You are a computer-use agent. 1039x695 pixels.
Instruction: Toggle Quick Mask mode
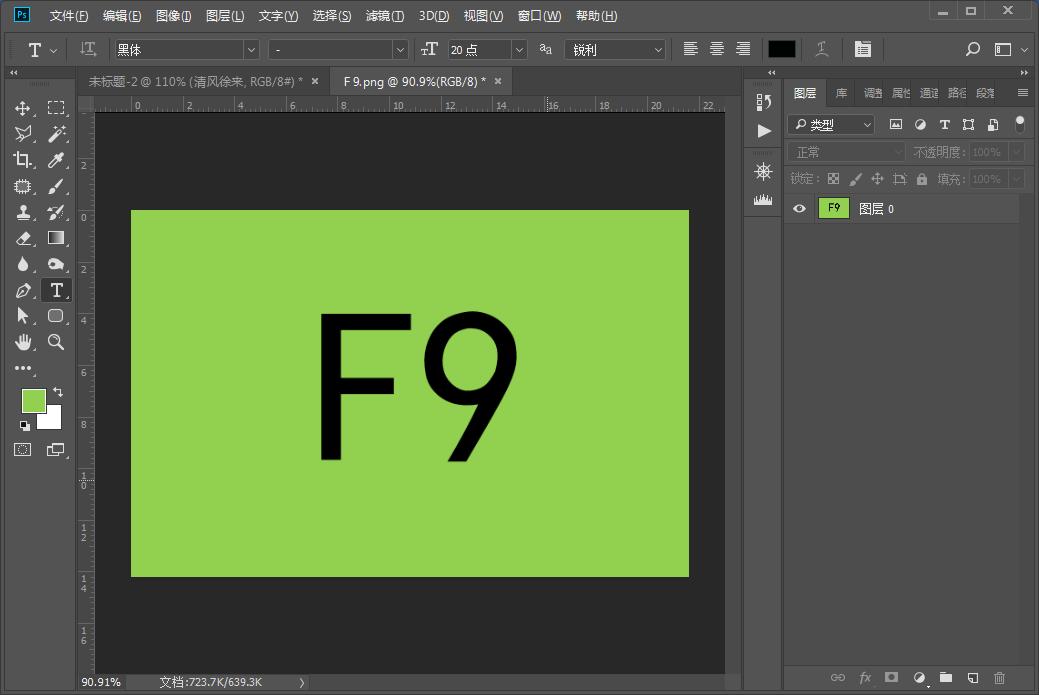pyautogui.click(x=23, y=450)
